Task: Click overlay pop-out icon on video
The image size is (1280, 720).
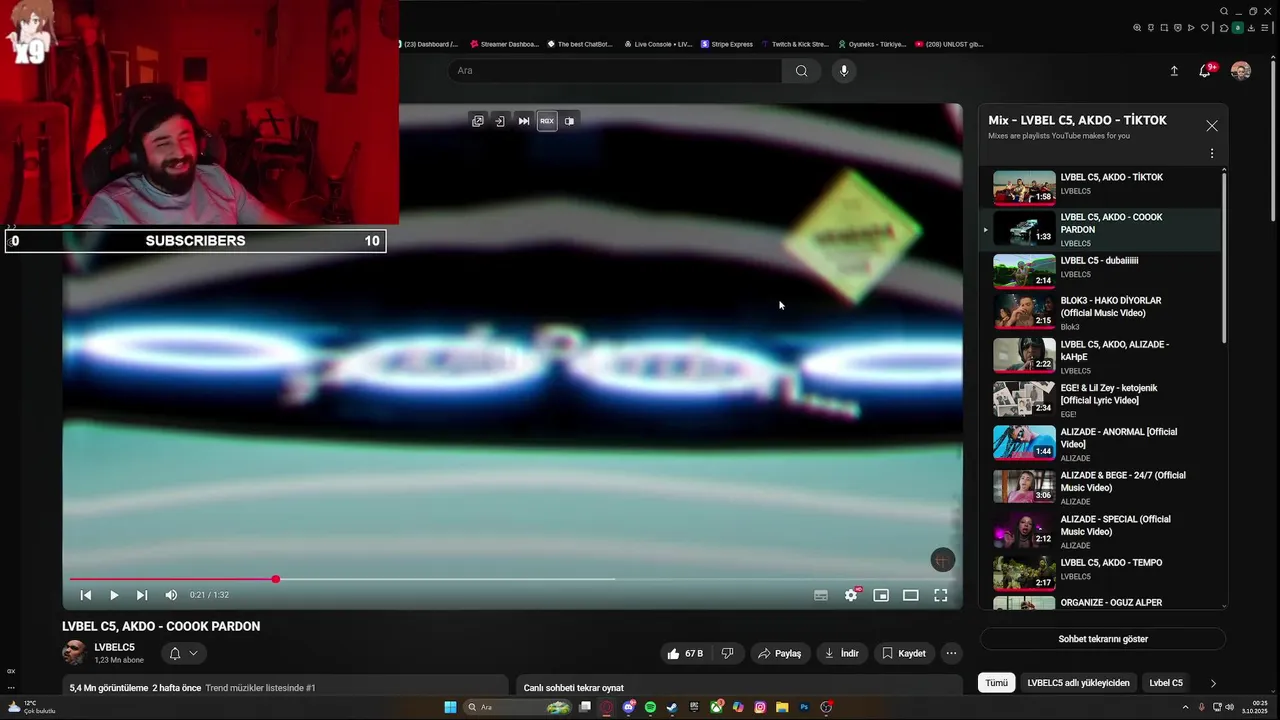Action: pyautogui.click(x=478, y=121)
